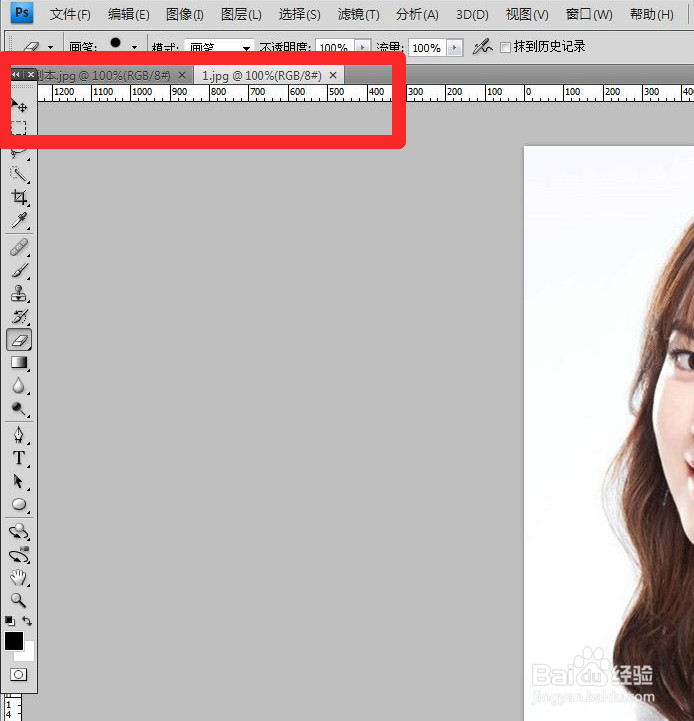Screen dimensions: 694x721
Task: Open the 图像(I) menu
Action: 184,14
